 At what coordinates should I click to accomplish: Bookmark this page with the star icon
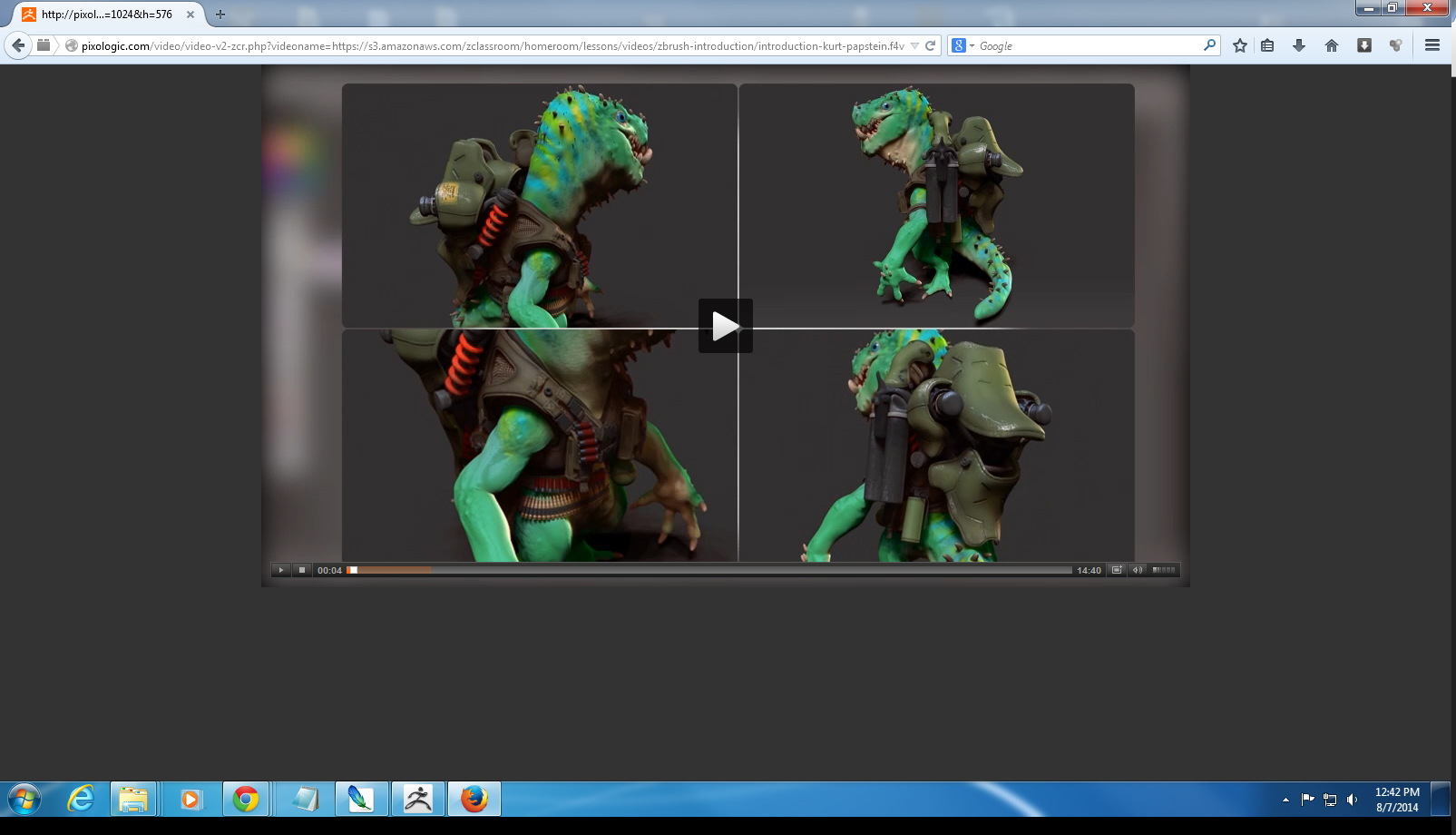click(x=1239, y=45)
